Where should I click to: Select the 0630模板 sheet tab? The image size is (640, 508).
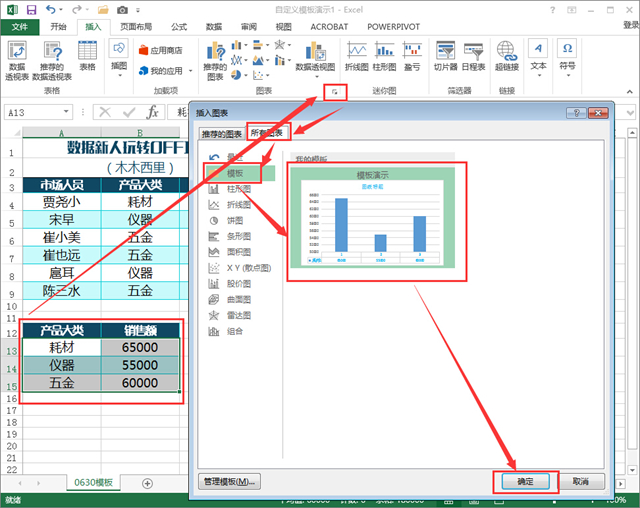(x=93, y=483)
